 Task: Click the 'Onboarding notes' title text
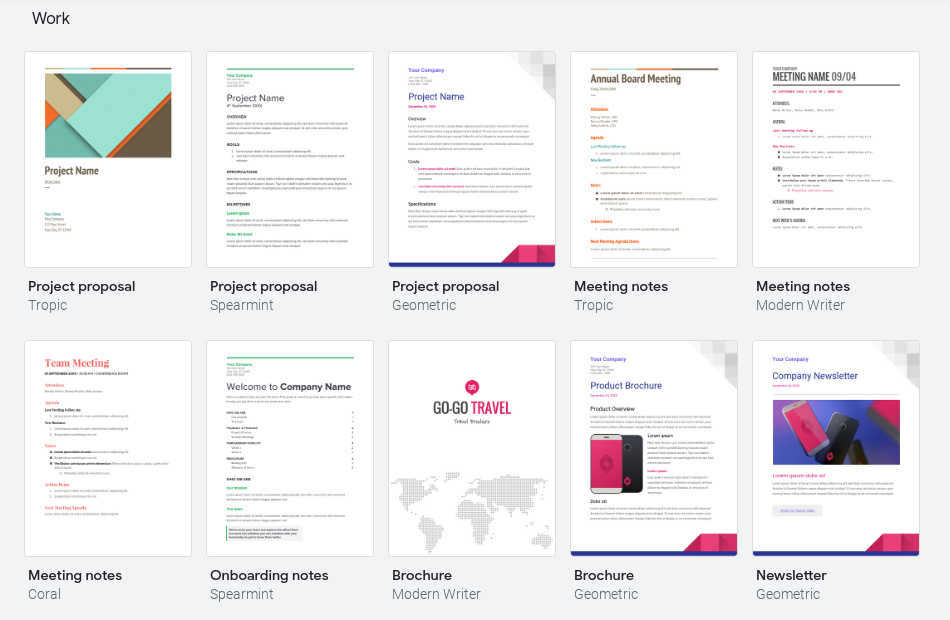click(269, 575)
